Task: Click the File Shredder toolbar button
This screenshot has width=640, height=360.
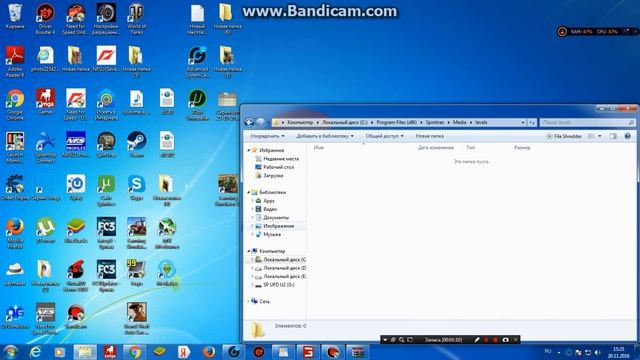Action: 564,136
